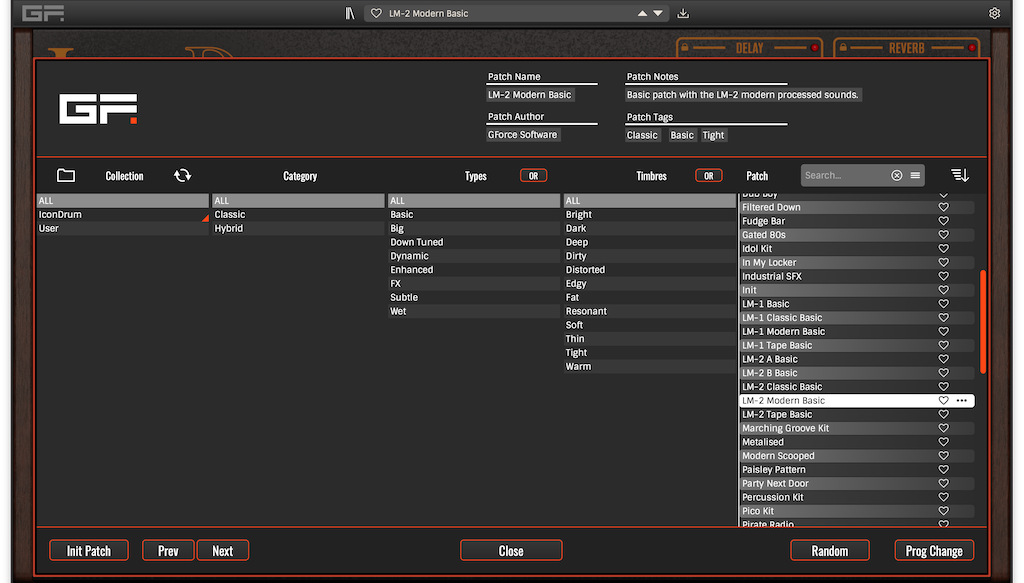This screenshot has width=1024, height=583.
Task: Go to previous patch with Prev
Action: click(168, 550)
